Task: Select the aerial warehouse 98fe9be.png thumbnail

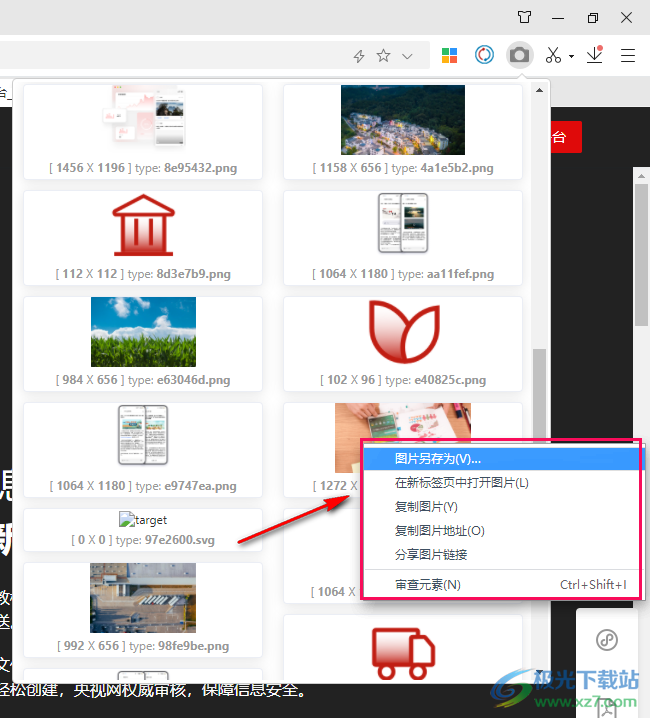Action: 143,598
